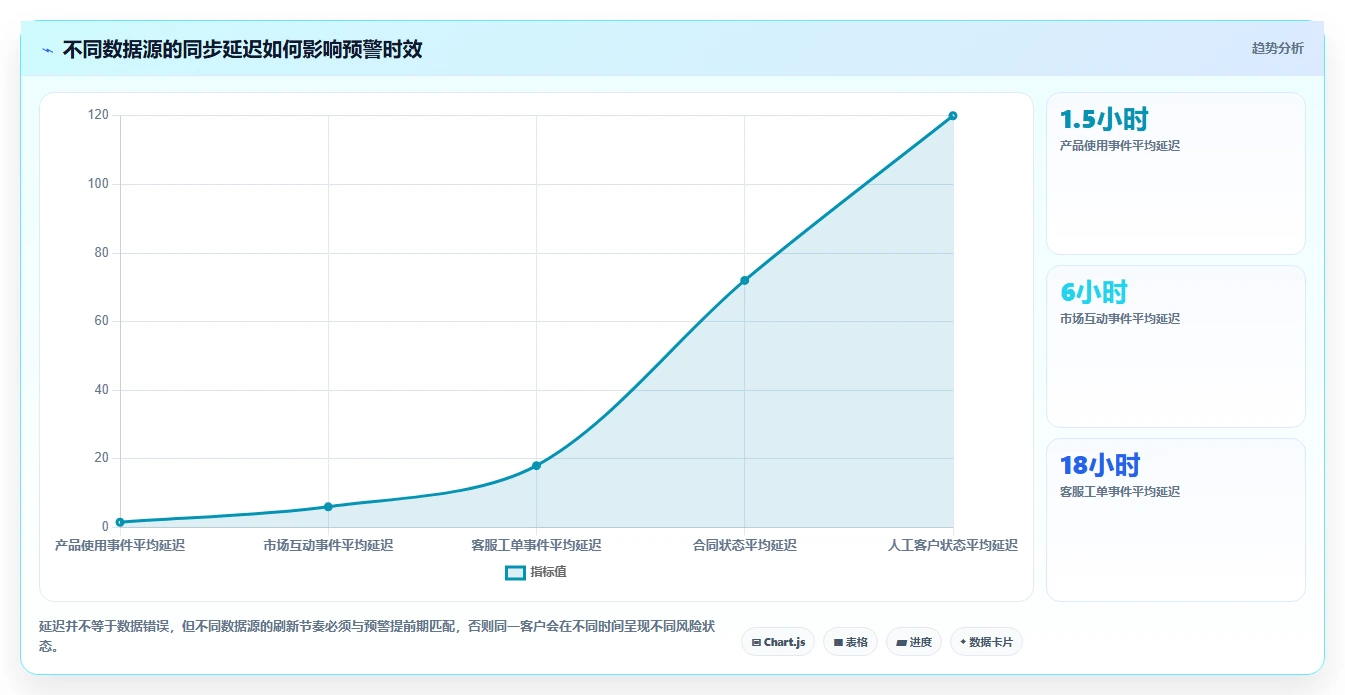Click the footnote text starting 延迟并不等于数据错误
This screenshot has height=695, width=1345.
(376, 636)
